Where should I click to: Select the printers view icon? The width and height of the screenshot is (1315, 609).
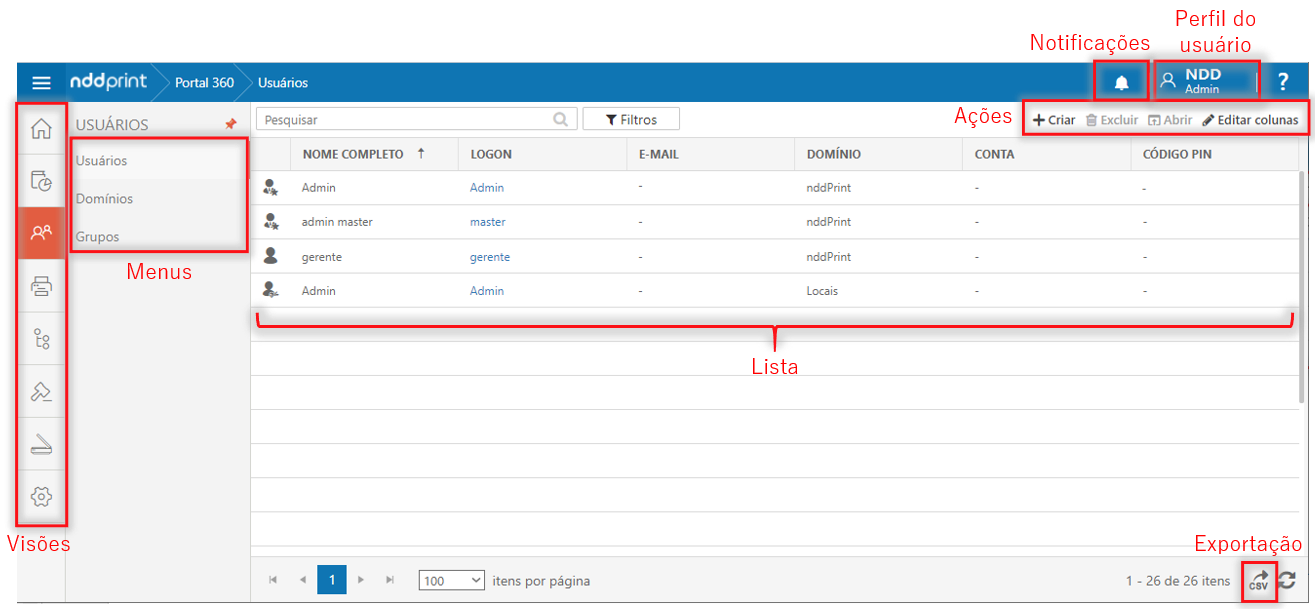41,287
